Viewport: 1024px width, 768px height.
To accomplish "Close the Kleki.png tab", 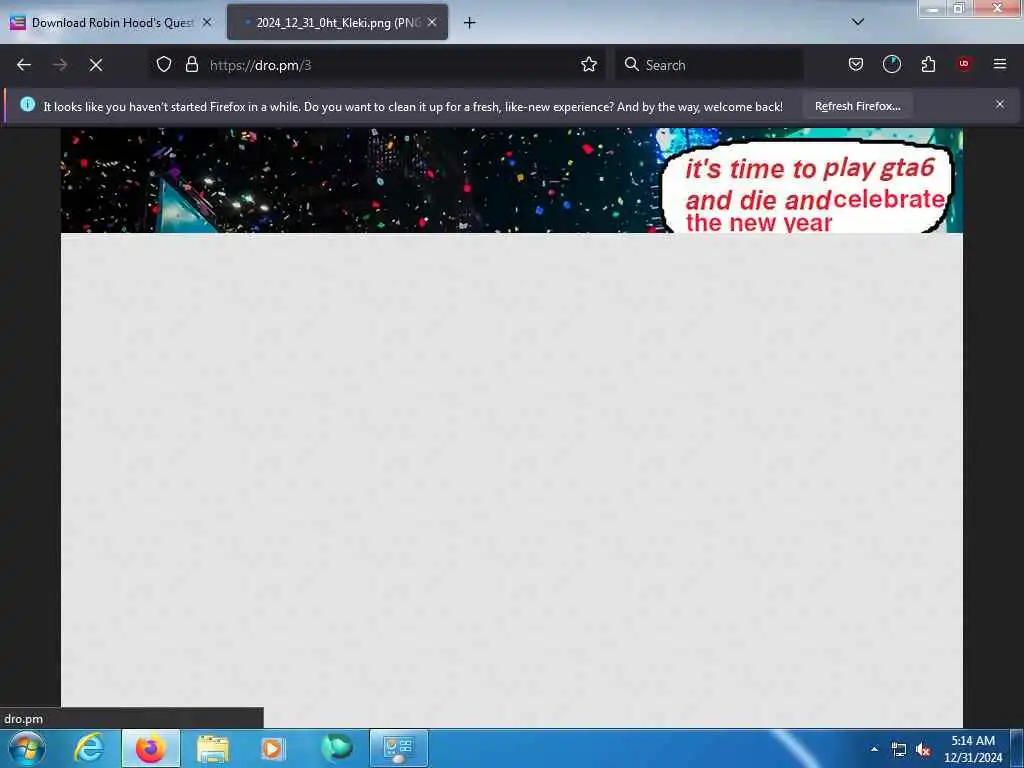I will coord(432,22).
